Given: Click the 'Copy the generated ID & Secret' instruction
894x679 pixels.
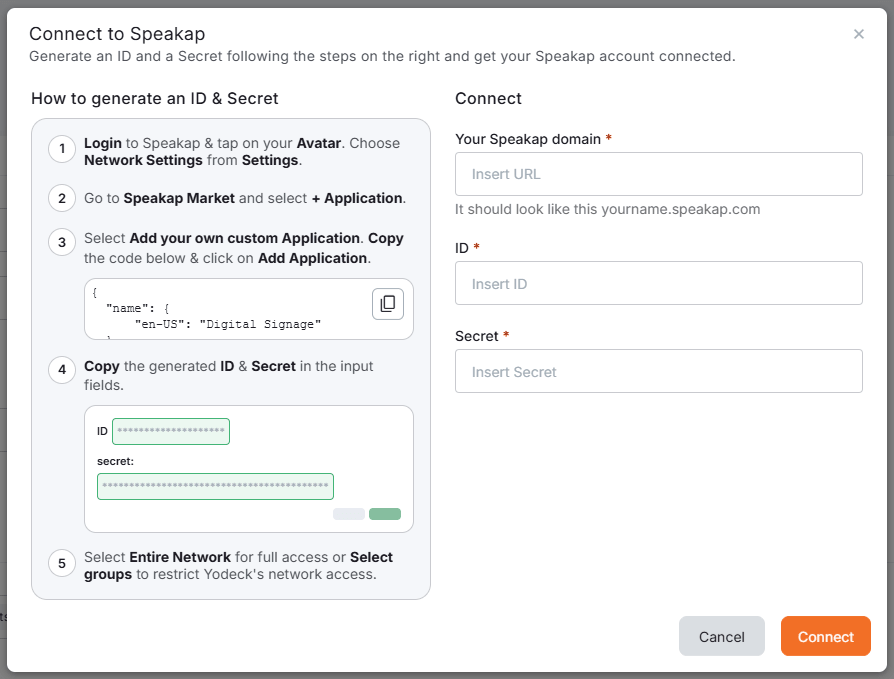Looking at the screenshot, I should click(x=229, y=375).
